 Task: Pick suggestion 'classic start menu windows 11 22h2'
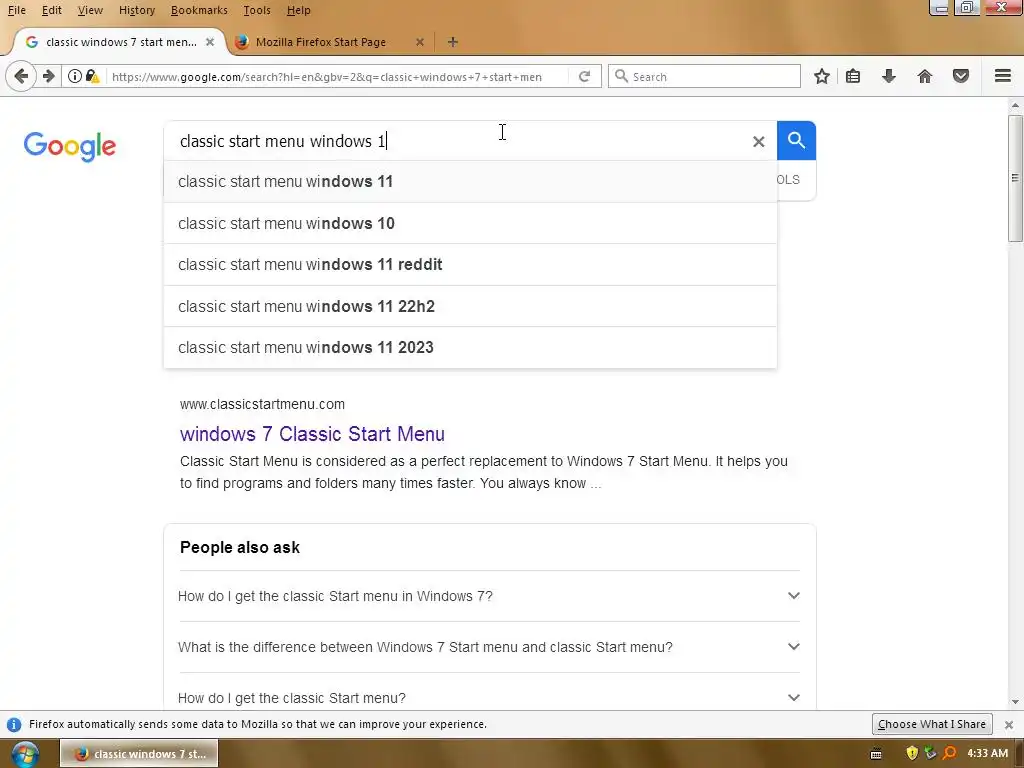coord(470,306)
